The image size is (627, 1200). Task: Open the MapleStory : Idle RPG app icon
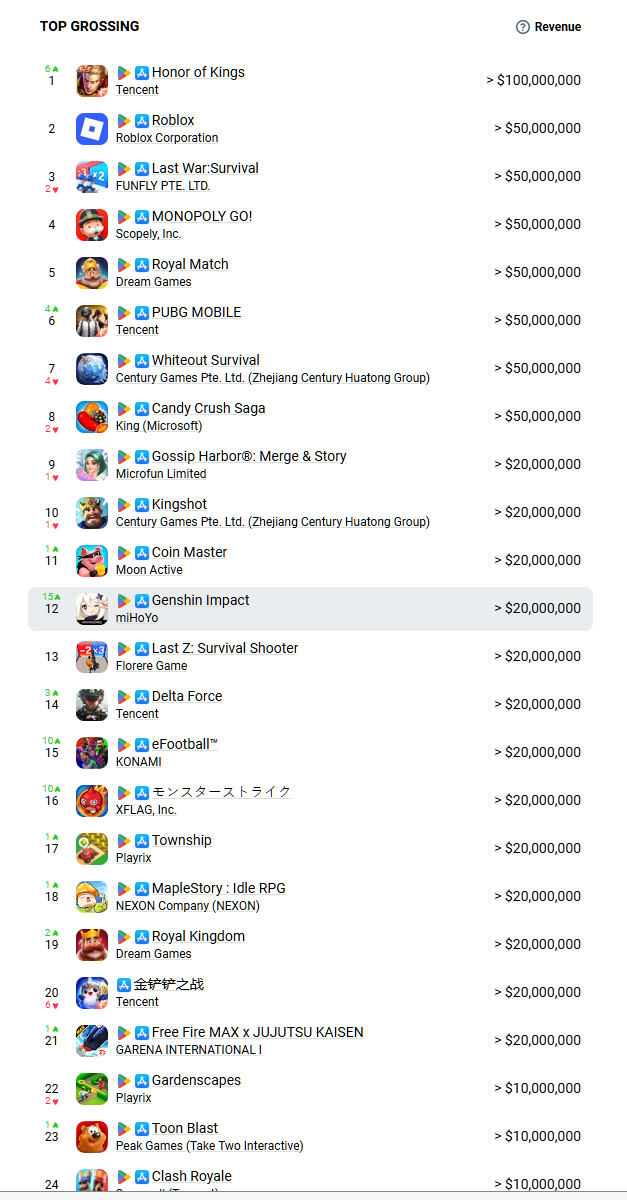click(92, 897)
